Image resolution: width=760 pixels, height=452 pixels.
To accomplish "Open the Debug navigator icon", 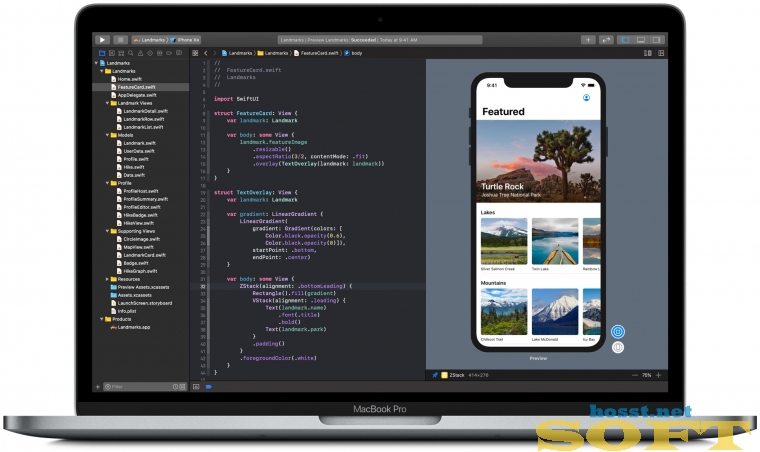I will [159, 53].
